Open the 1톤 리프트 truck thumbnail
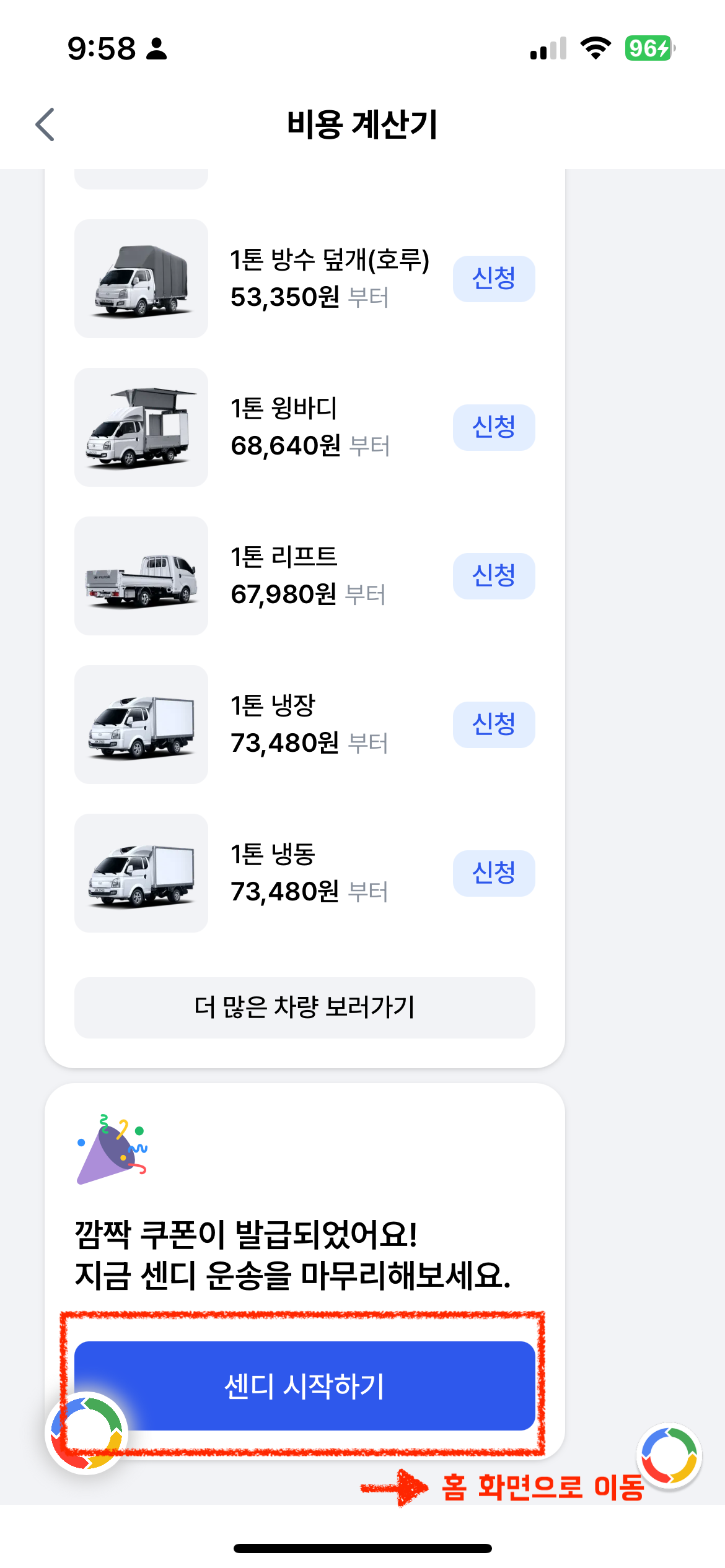 pyautogui.click(x=141, y=576)
